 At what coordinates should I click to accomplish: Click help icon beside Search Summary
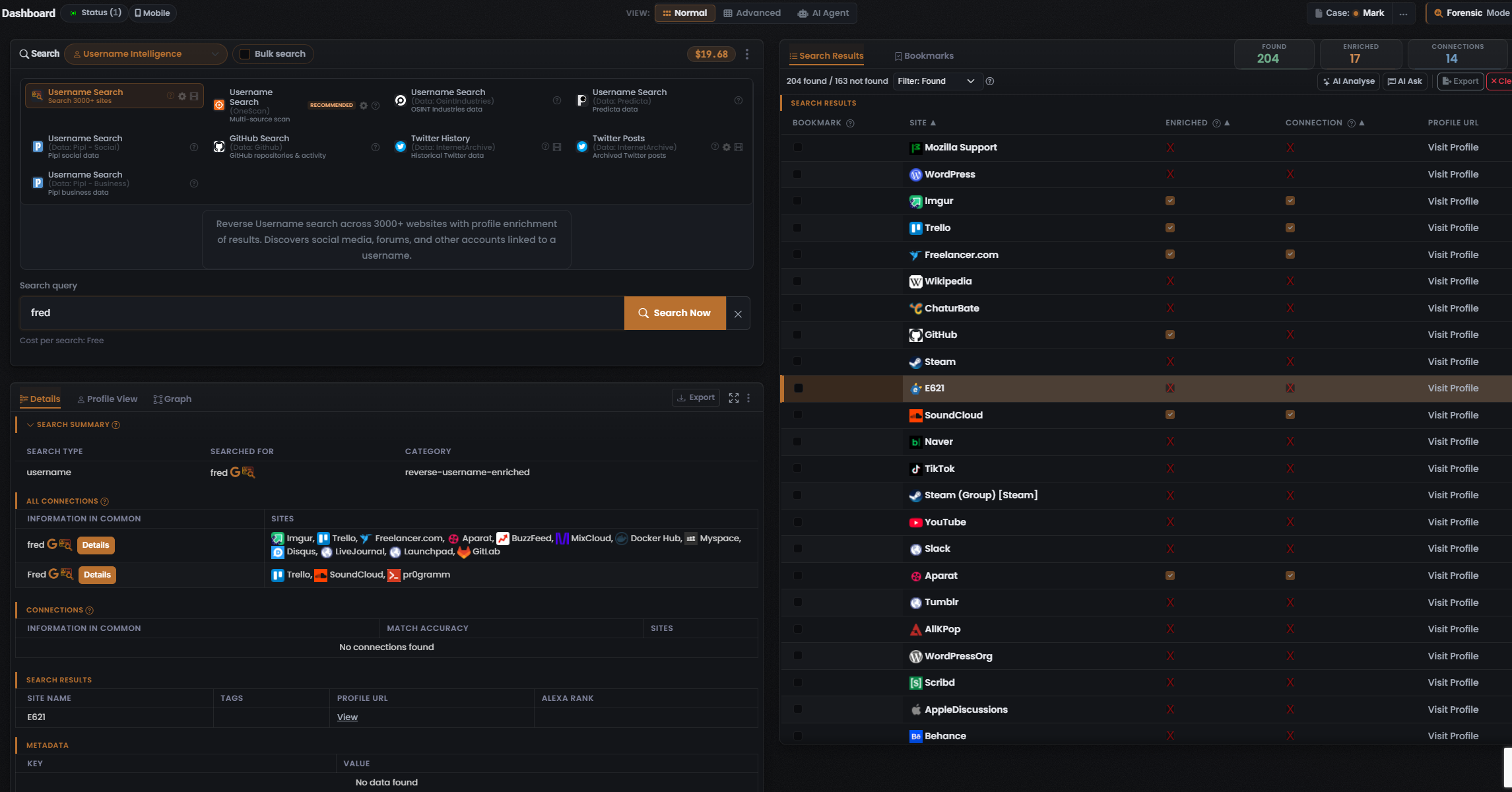[x=116, y=425]
